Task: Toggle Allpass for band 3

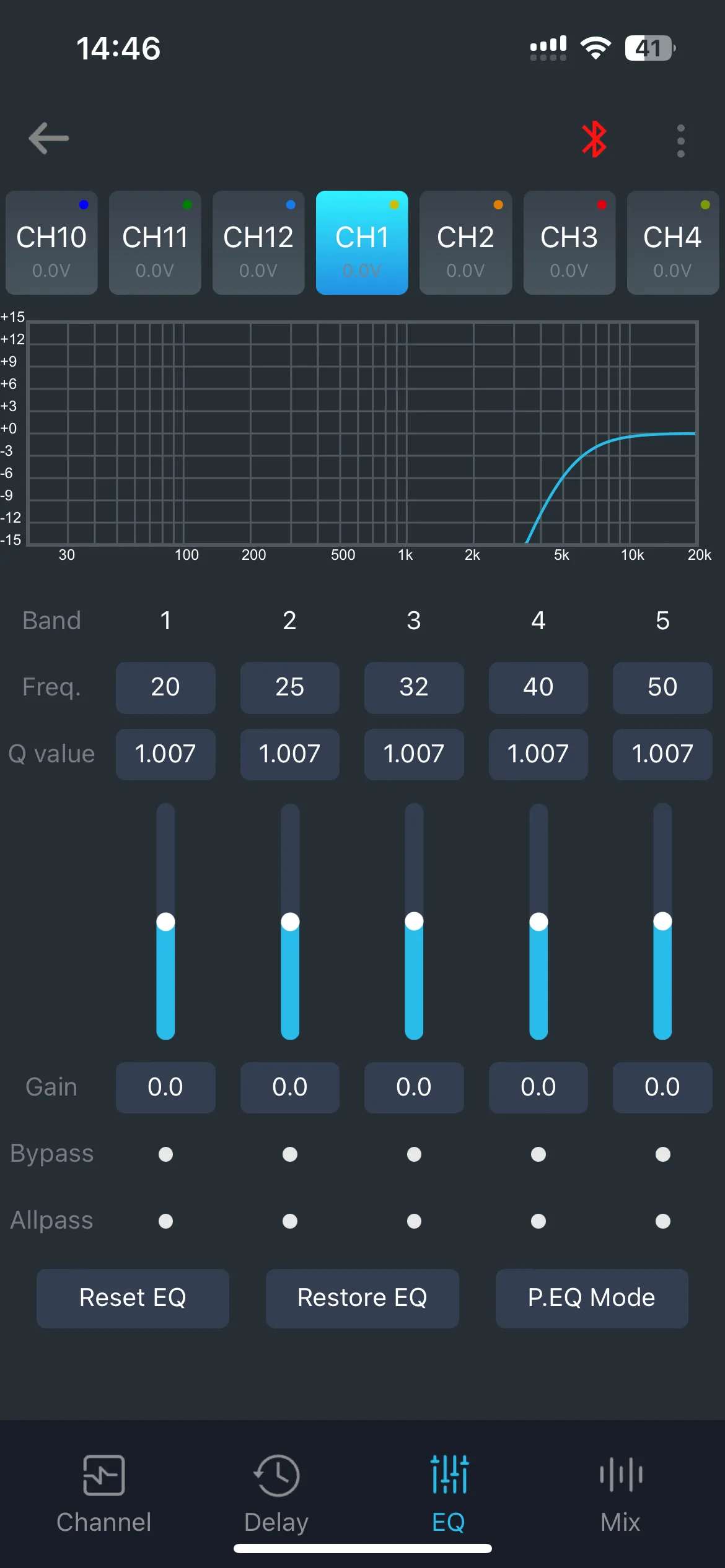Action: tap(414, 1221)
